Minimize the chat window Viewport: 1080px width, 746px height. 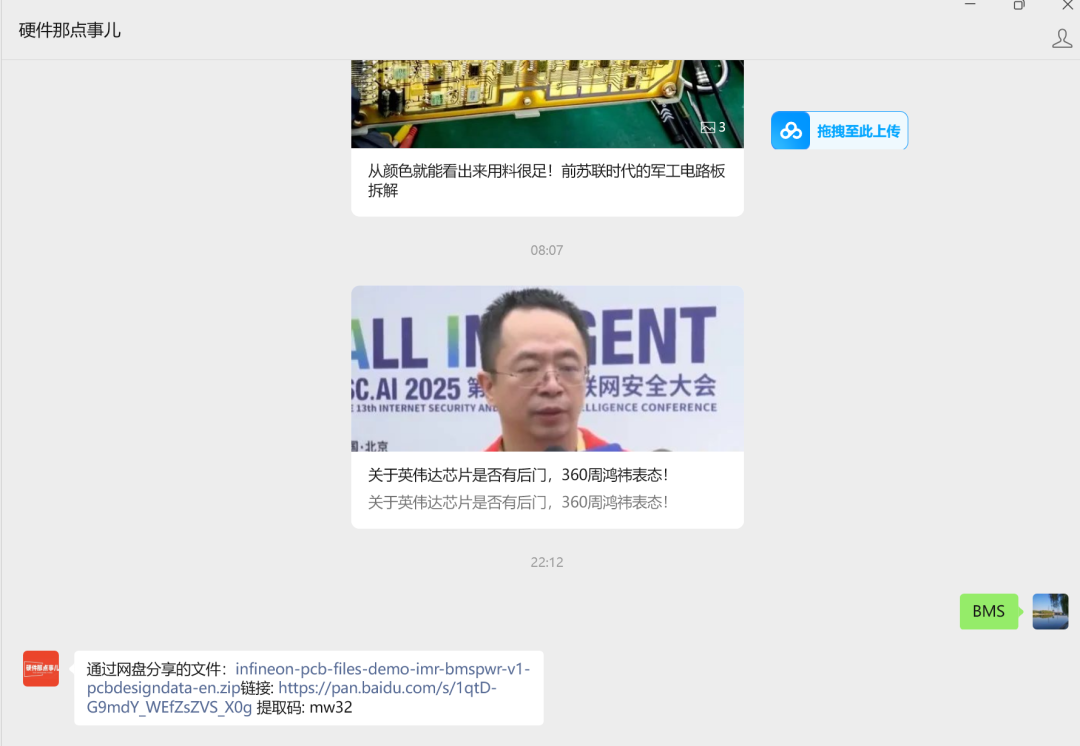click(x=970, y=5)
